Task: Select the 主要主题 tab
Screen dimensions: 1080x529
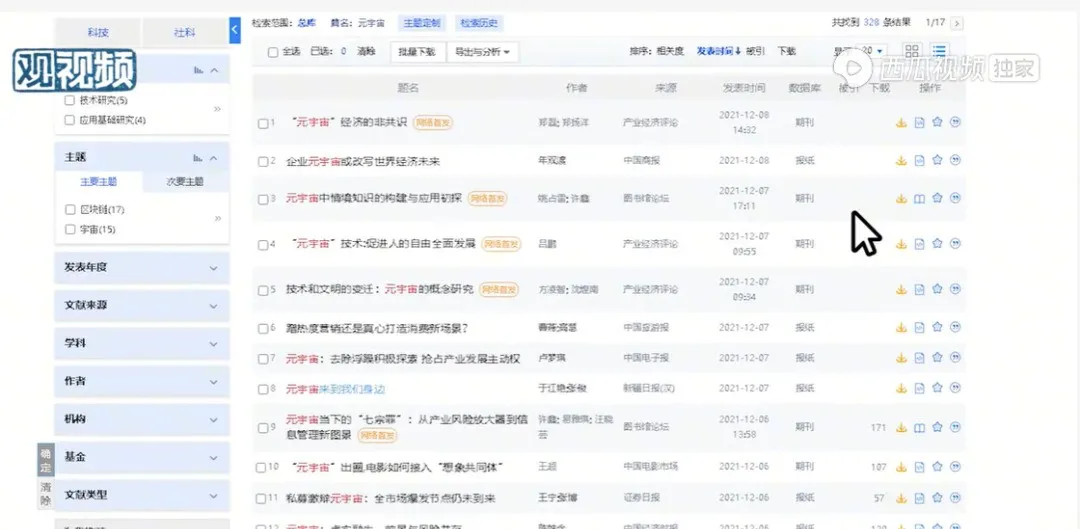Action: 98,182
